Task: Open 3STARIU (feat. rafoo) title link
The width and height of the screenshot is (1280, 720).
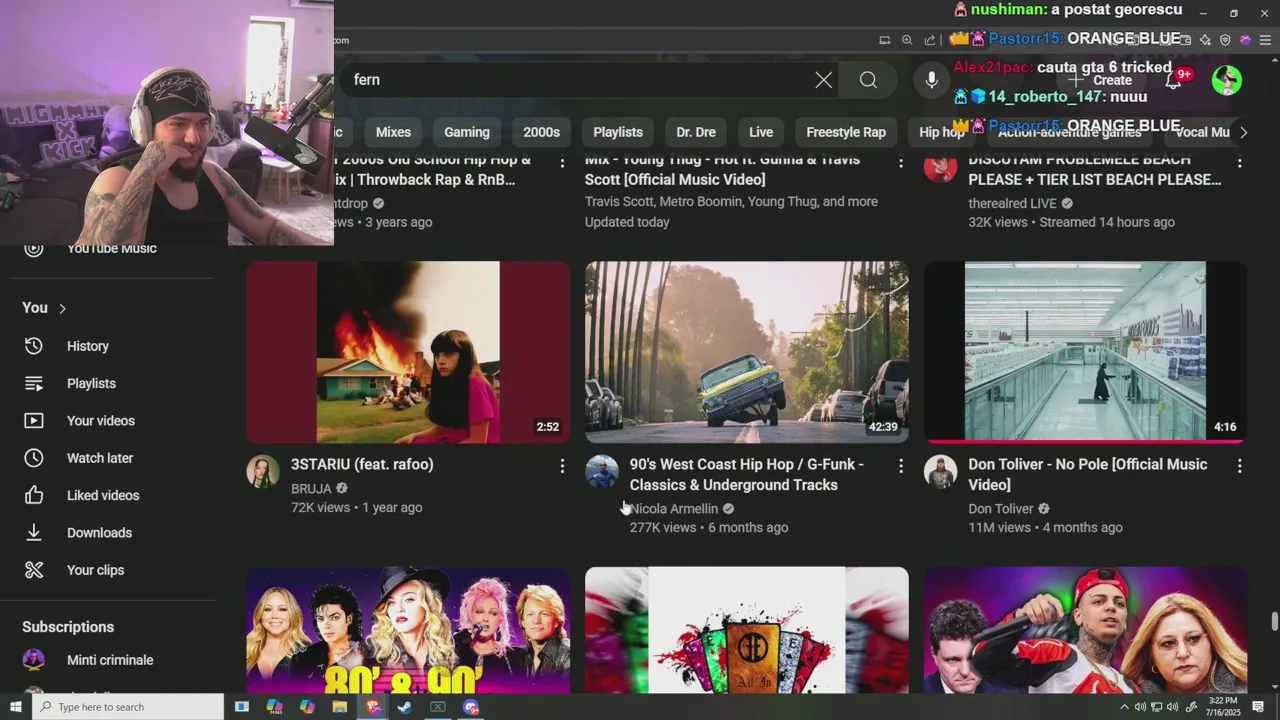Action: [x=362, y=464]
